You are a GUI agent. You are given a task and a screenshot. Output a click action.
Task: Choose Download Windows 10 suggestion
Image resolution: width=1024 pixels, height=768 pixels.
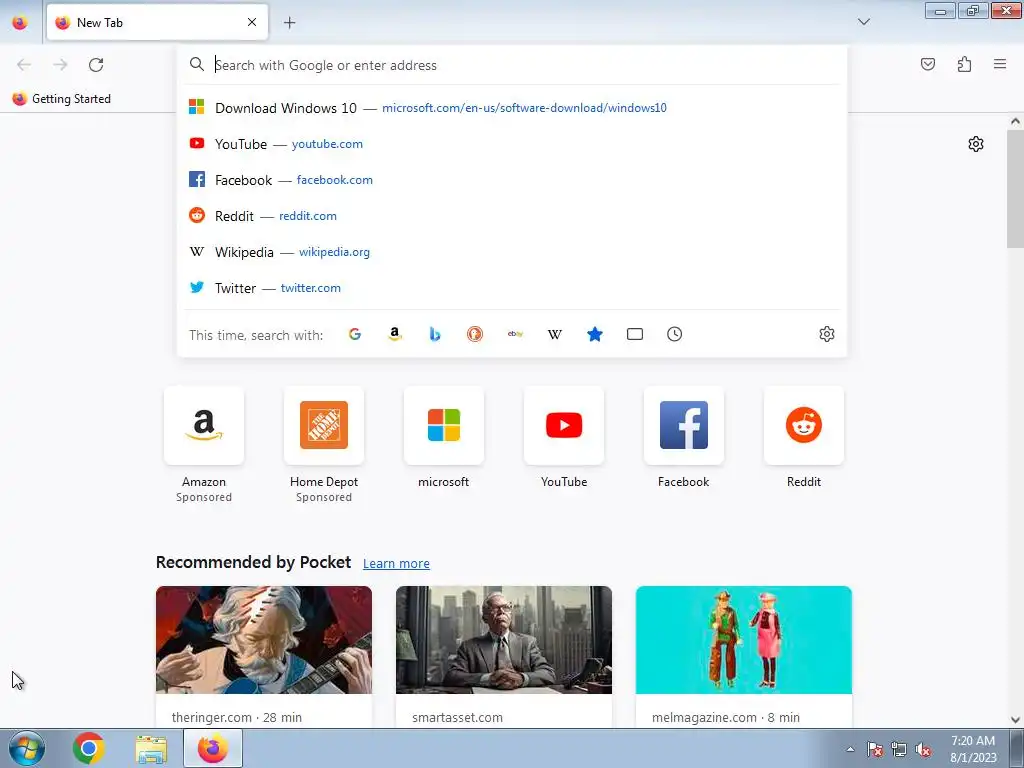click(x=512, y=108)
